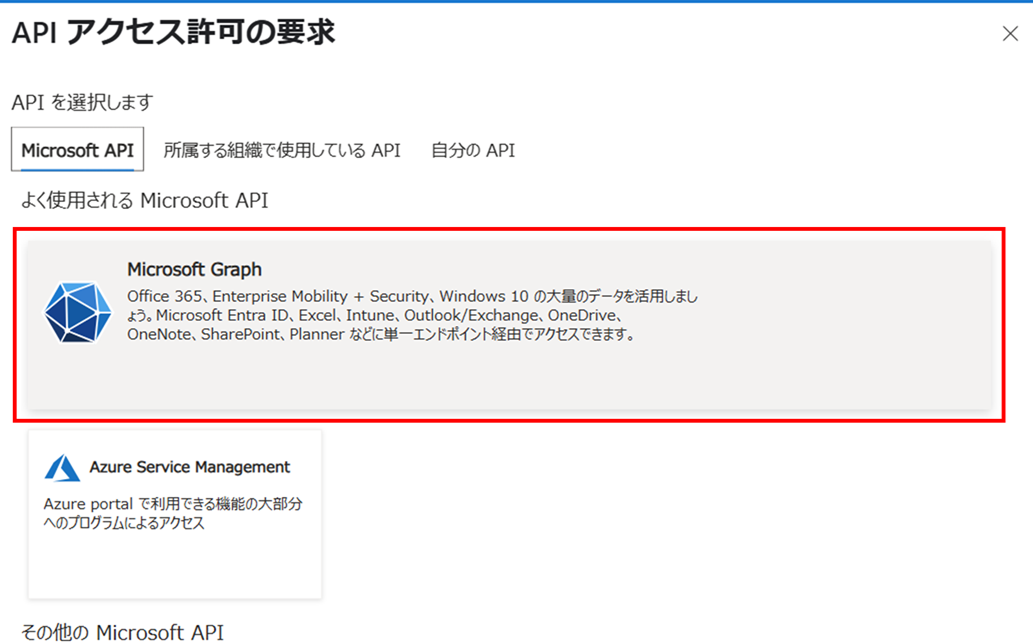Click the Office 365 description text in Graph card

pos(412,315)
